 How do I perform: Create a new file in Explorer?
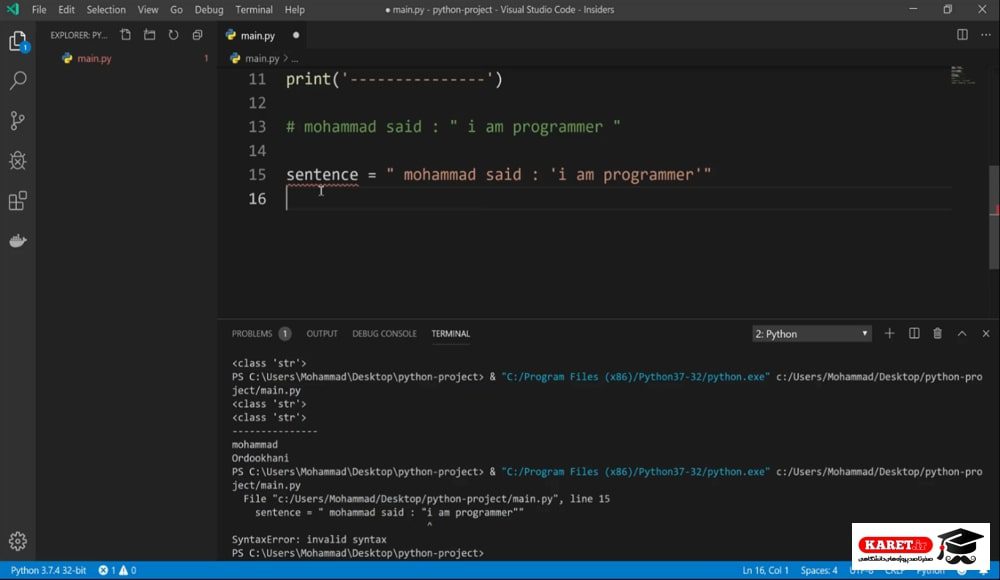126,35
